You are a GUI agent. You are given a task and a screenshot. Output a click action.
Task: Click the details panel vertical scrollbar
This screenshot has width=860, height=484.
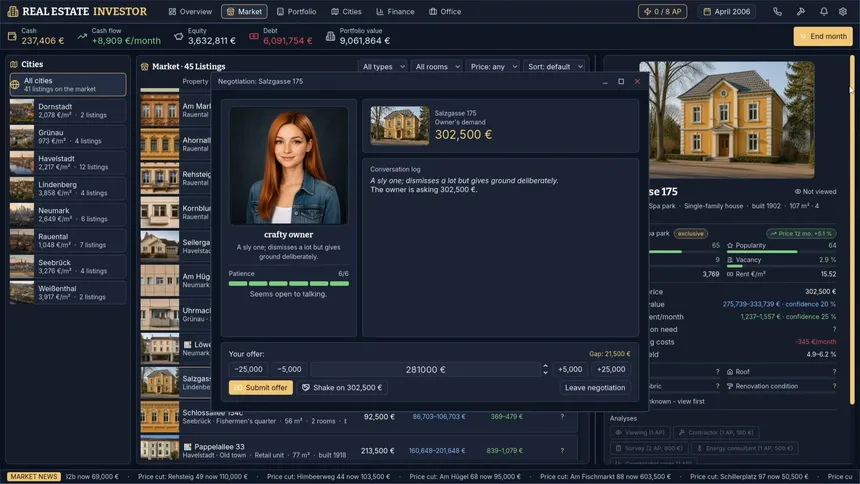coord(852,230)
